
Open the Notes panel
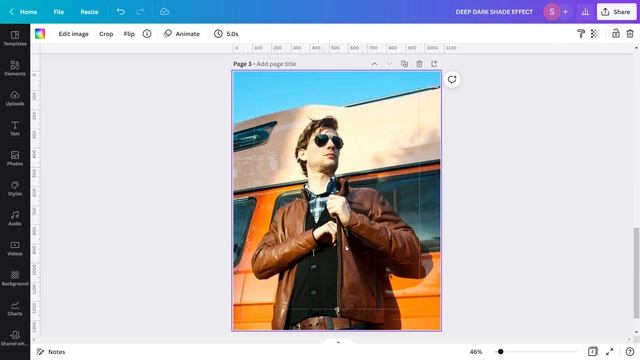point(51,352)
